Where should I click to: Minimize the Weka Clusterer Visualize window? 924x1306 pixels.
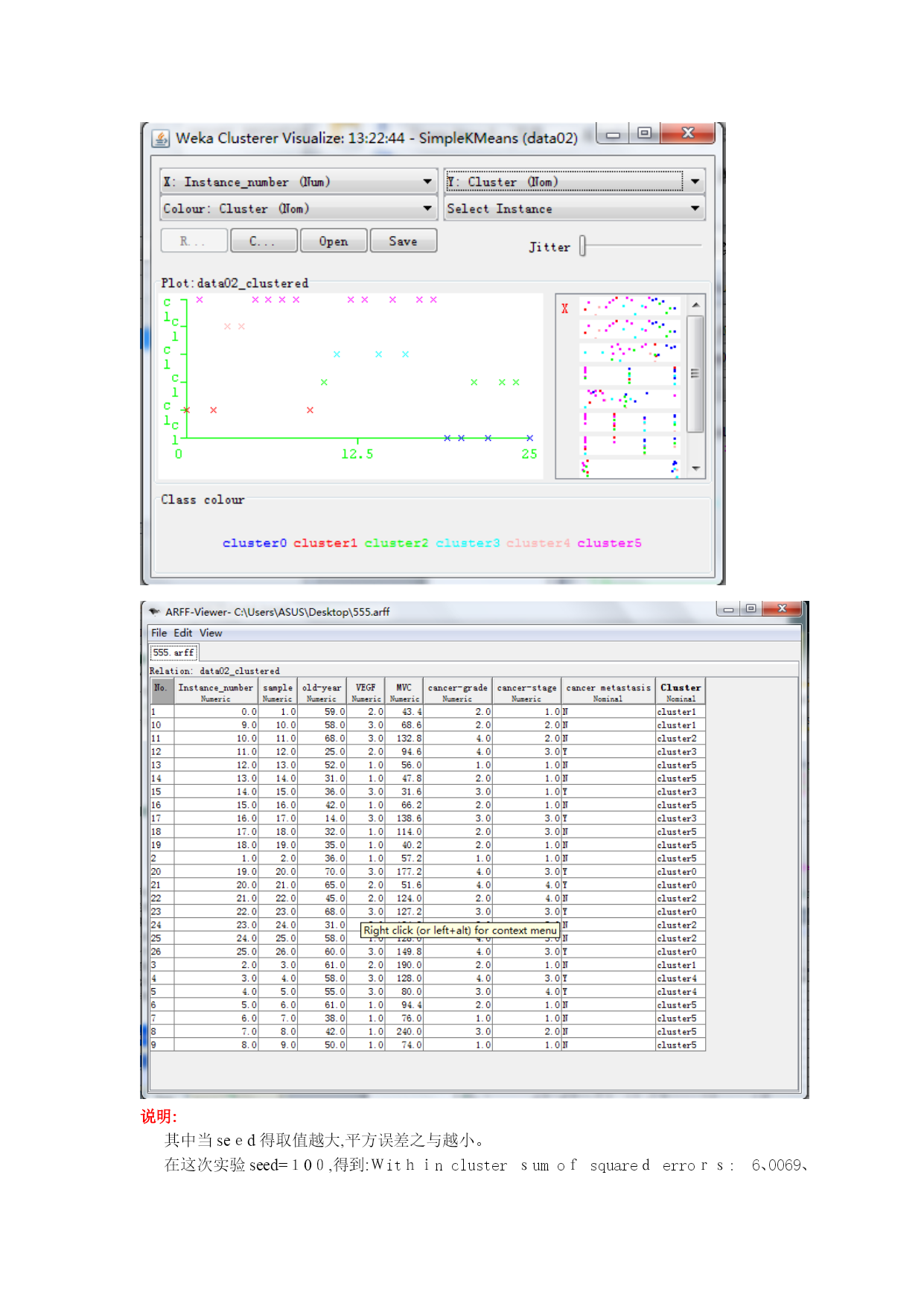click(613, 135)
